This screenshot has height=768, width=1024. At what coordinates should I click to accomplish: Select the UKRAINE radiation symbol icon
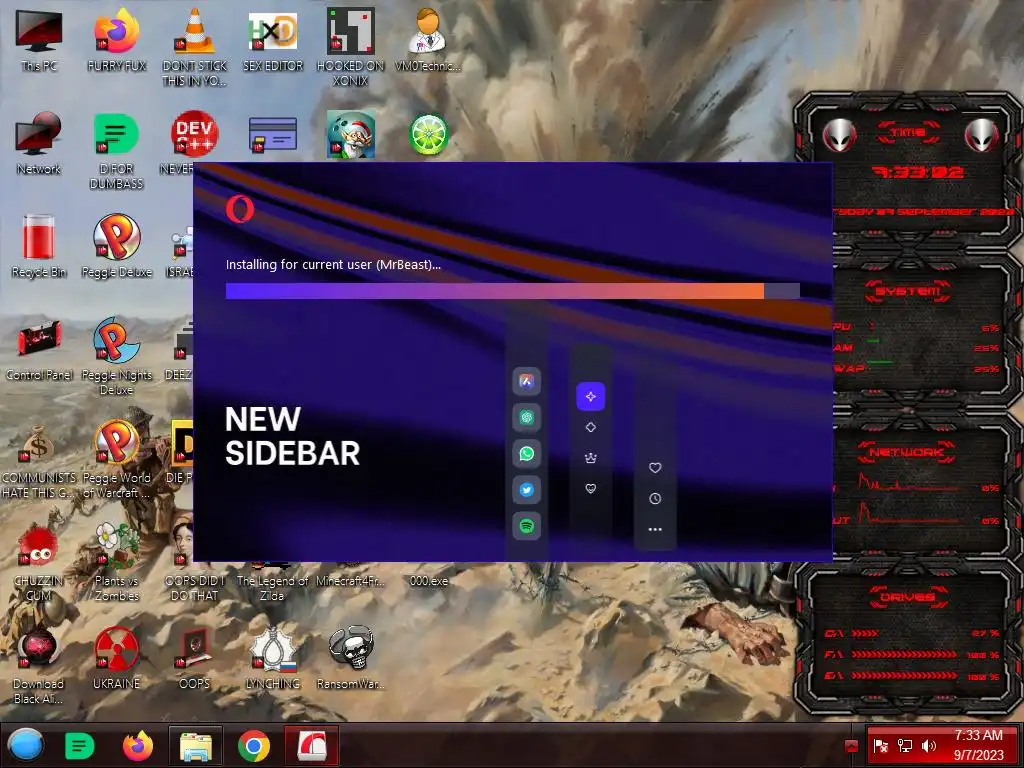point(117,649)
